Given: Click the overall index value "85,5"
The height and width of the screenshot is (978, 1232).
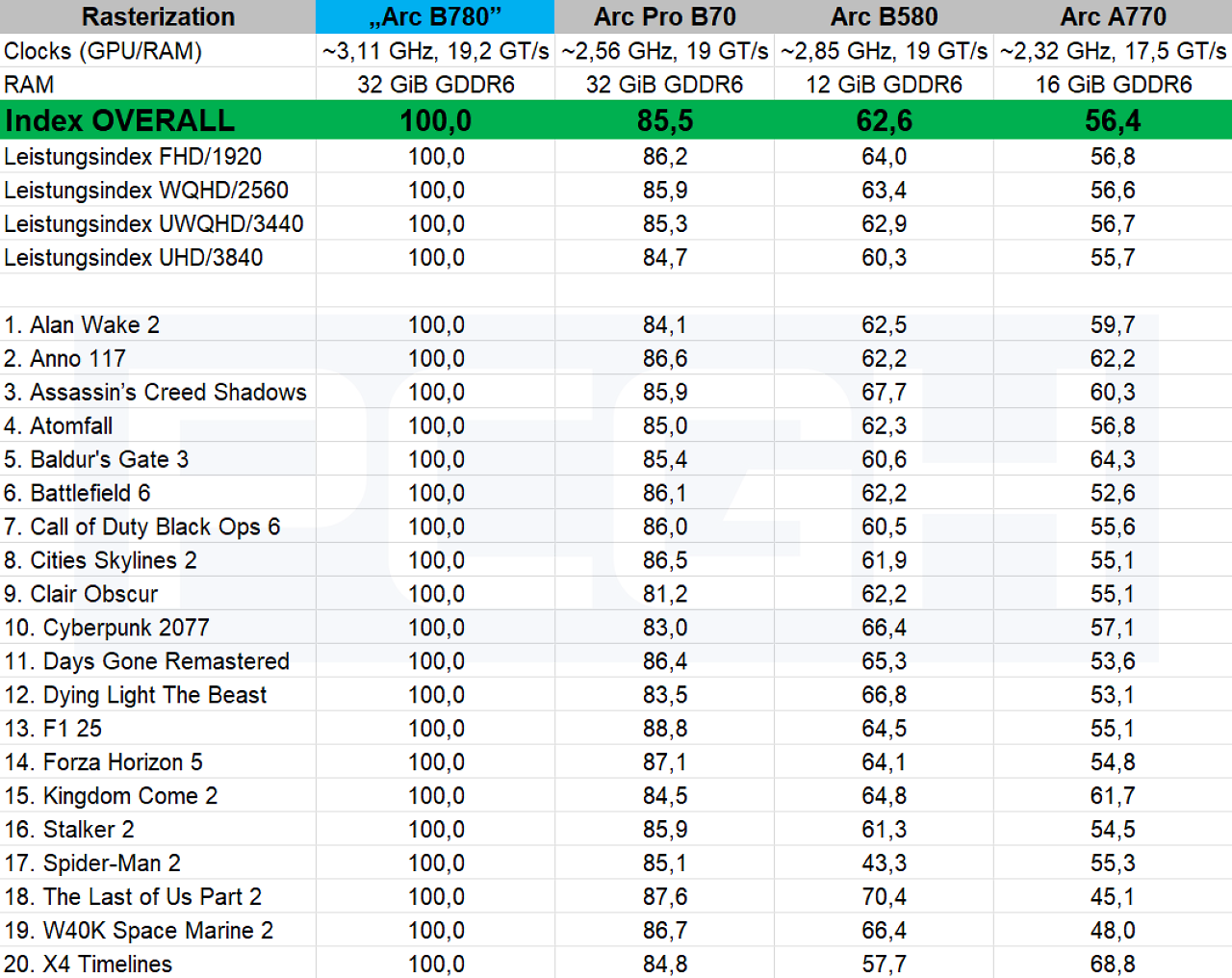Looking at the screenshot, I should click(664, 120).
